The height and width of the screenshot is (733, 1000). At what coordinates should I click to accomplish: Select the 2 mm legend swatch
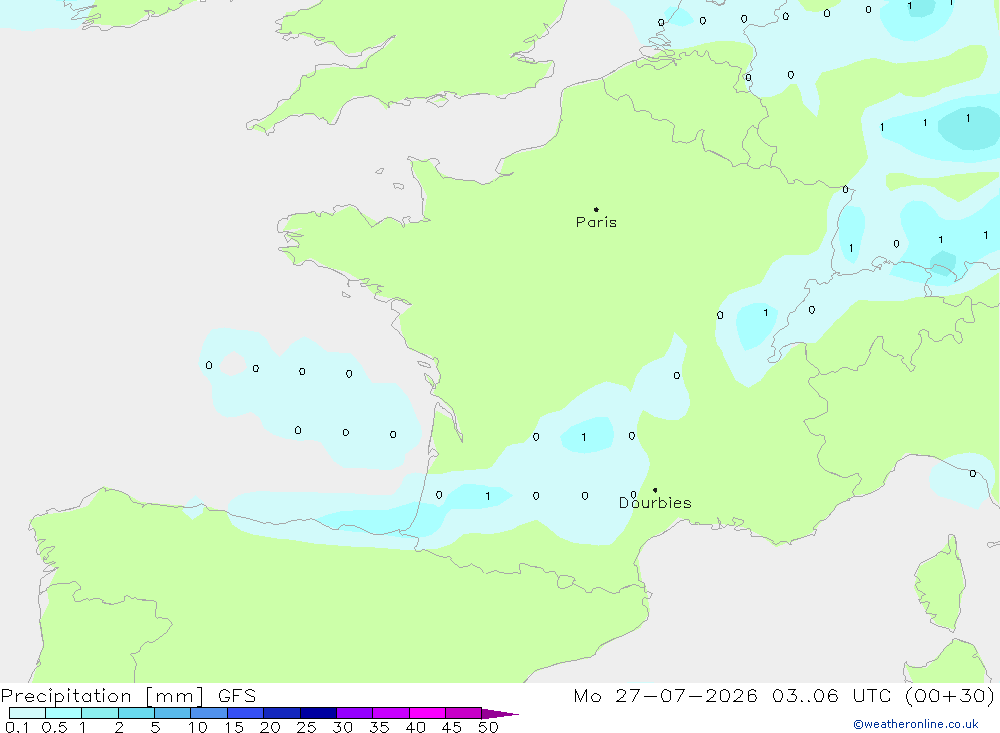[x=136, y=713]
